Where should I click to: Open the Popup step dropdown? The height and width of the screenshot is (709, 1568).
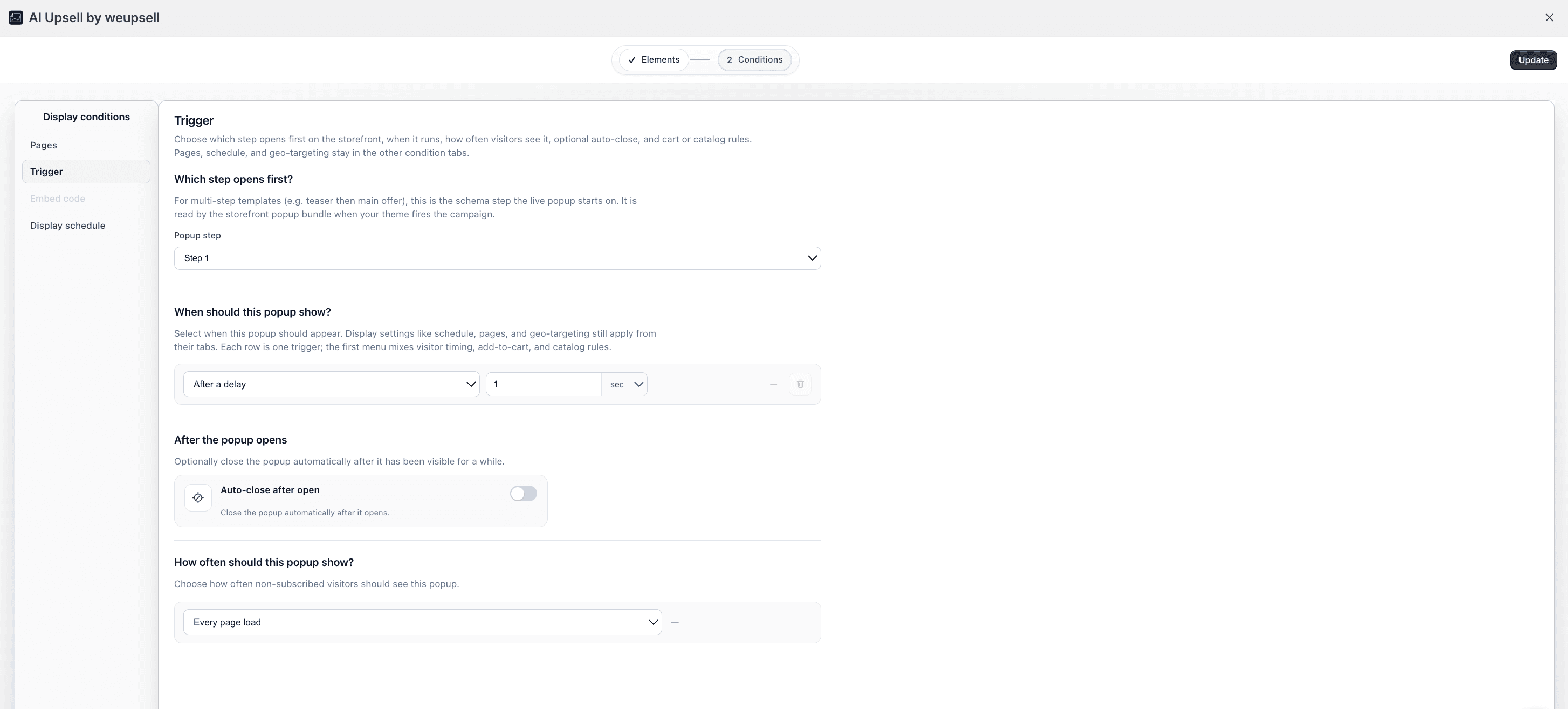pyautogui.click(x=497, y=258)
